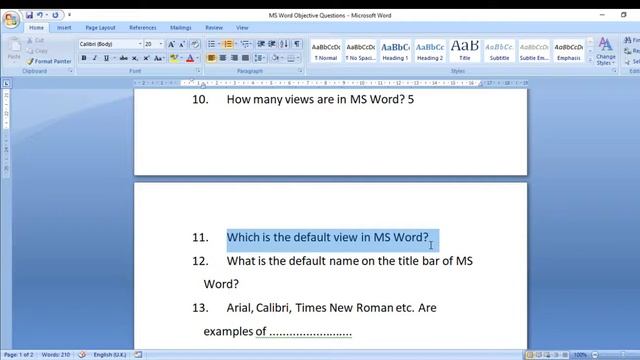Click the zoom out minus button
The height and width of the screenshot is (360, 640).
[595, 355]
